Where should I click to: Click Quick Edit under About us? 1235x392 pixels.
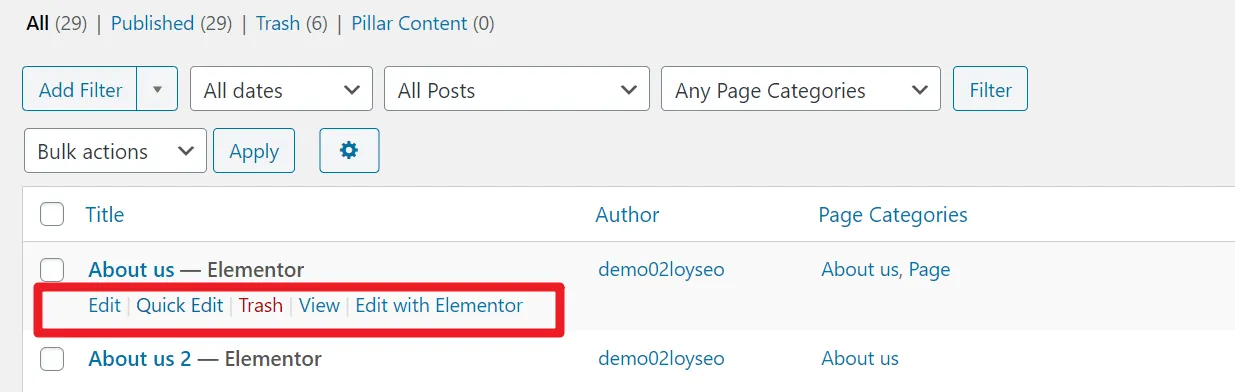coord(180,305)
